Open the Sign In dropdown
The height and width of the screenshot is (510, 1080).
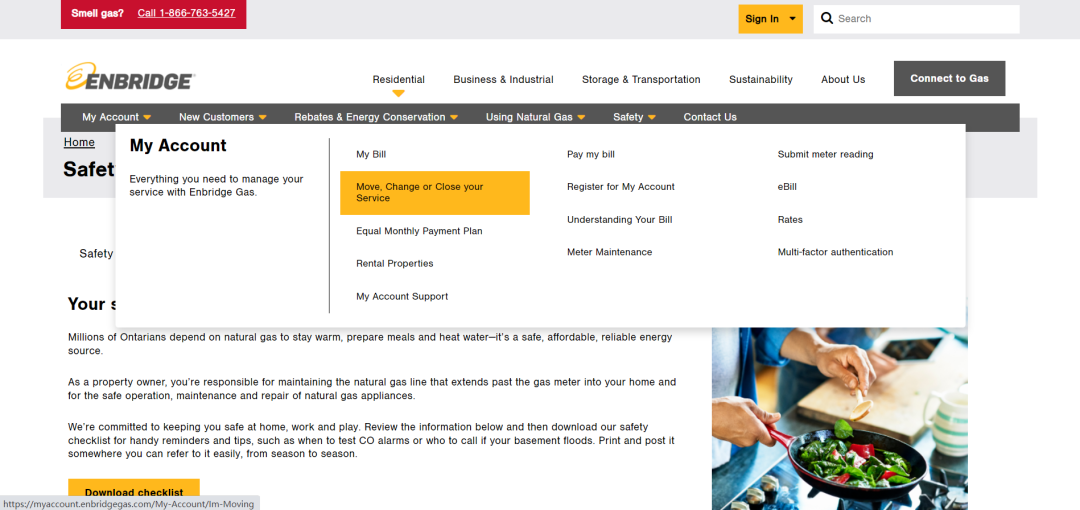click(770, 19)
